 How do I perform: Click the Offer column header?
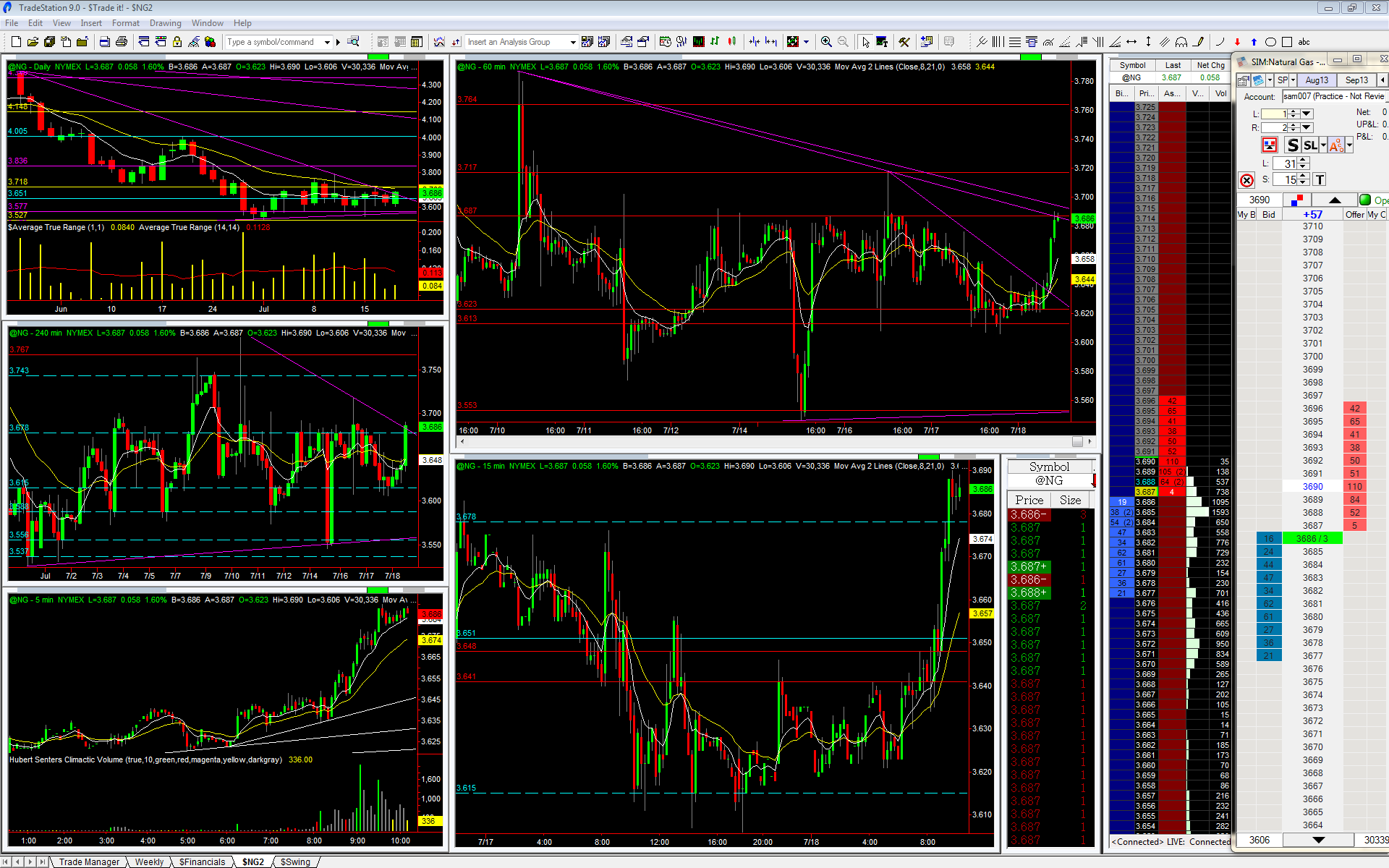point(1354,215)
